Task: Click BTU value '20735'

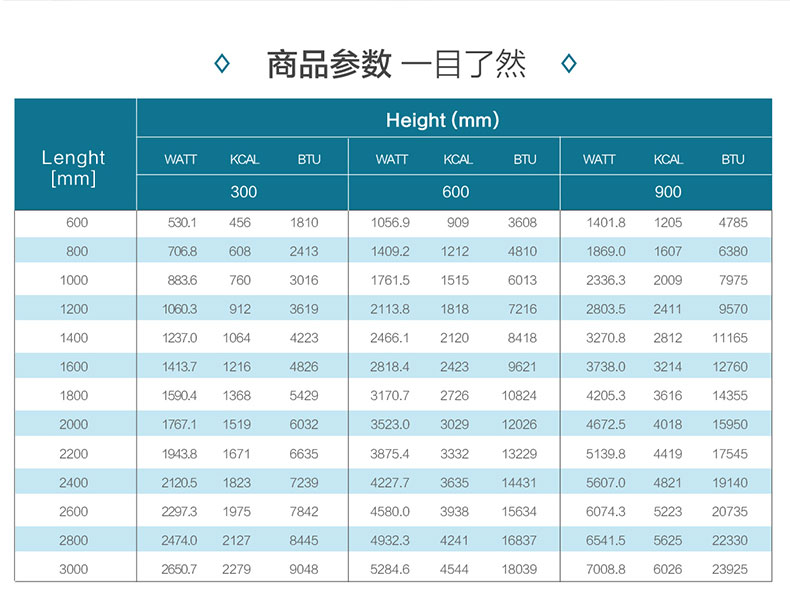Action: (x=730, y=511)
